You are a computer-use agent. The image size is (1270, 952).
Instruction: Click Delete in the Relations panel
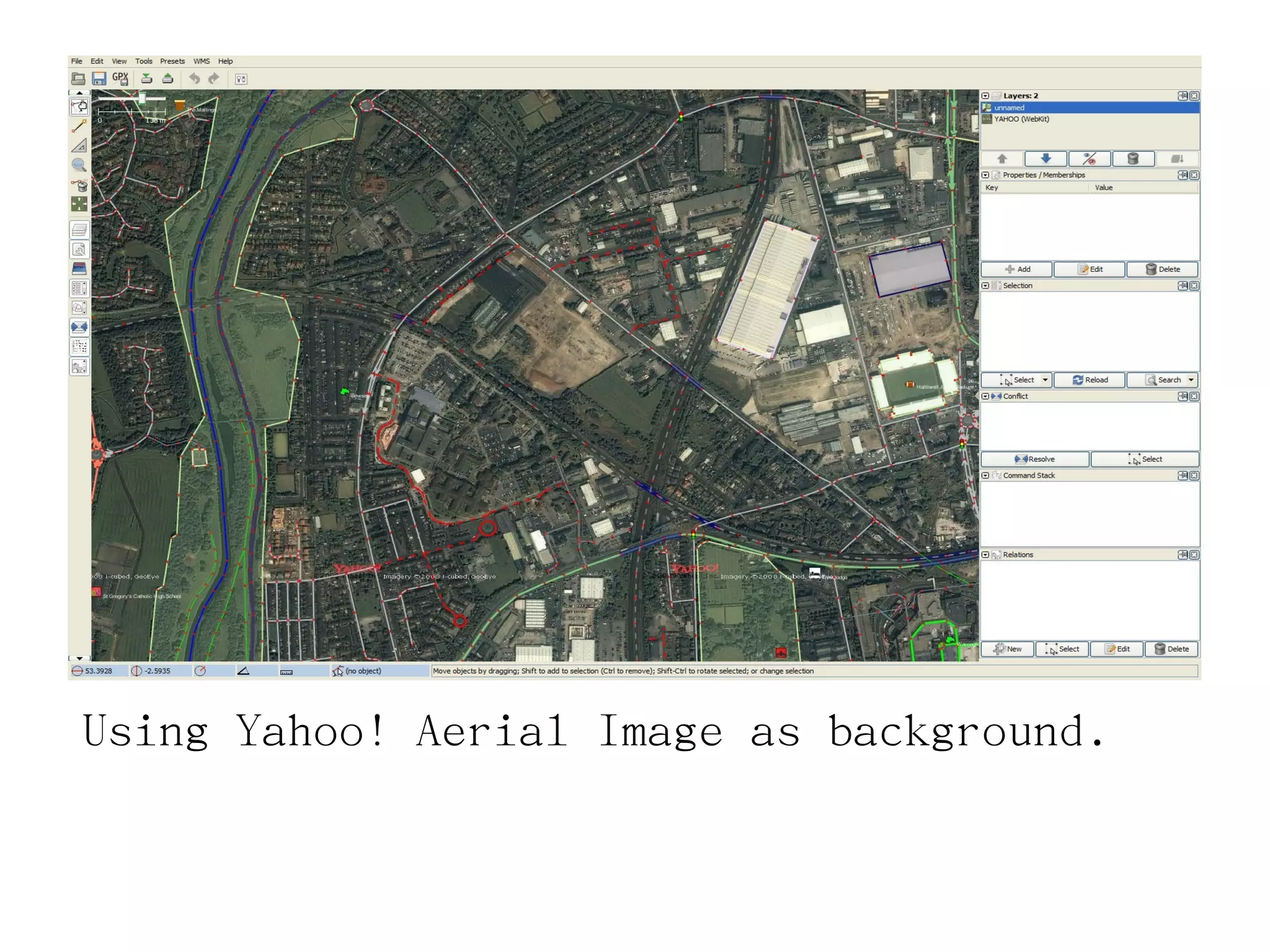coord(1171,649)
